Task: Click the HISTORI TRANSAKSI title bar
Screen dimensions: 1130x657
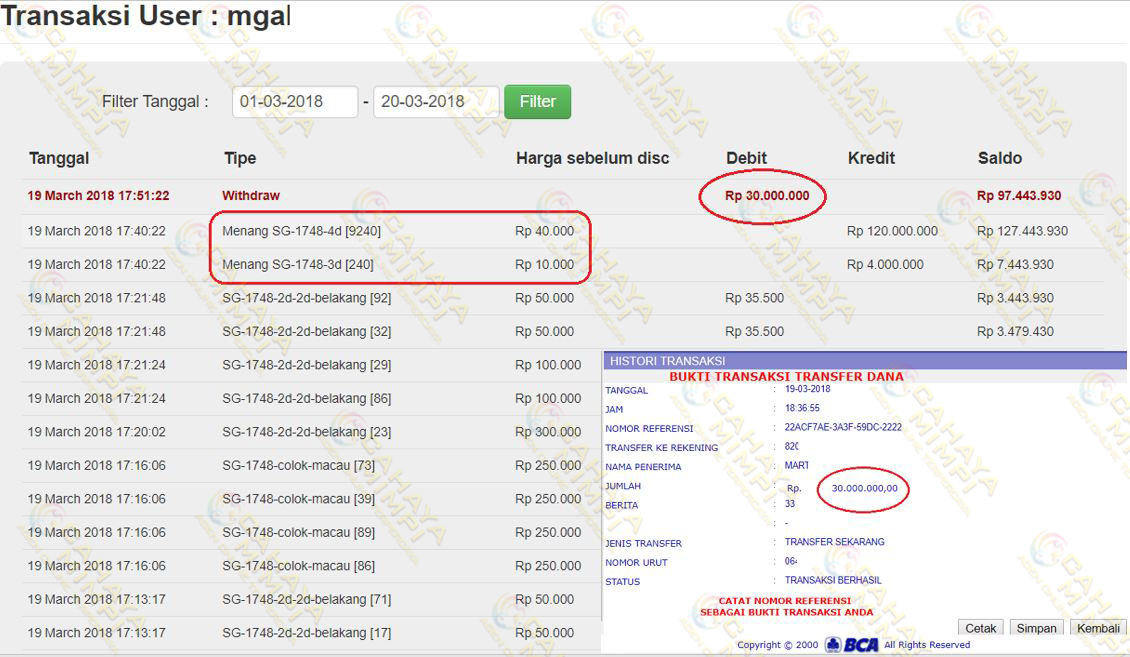Action: 667,361
